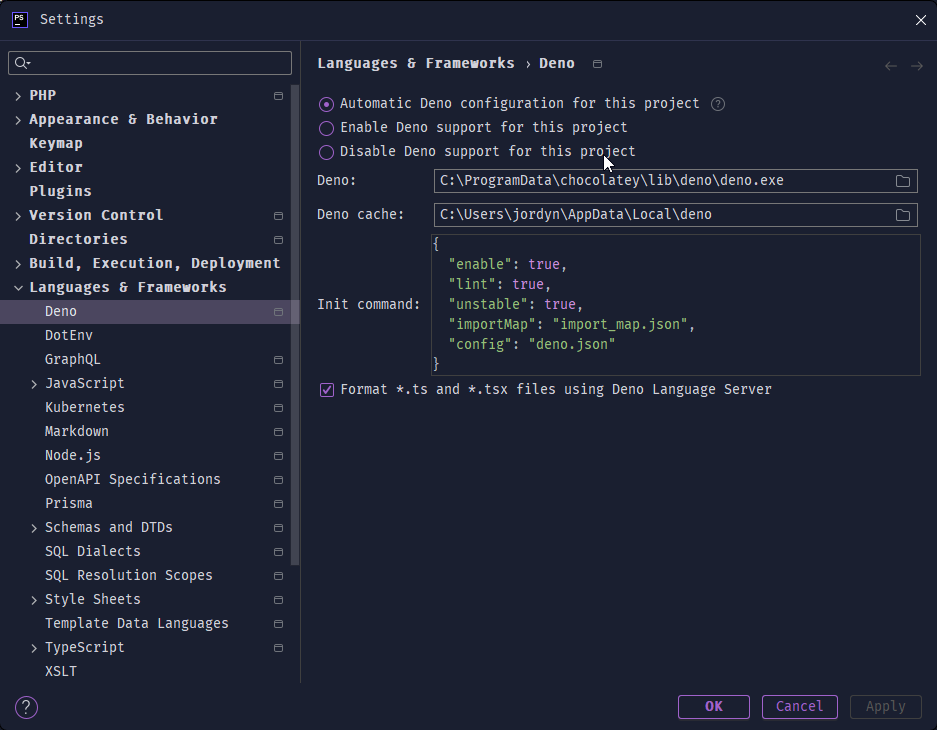Click project-scope icon on Version Control row
937x730 pixels.
(x=278, y=216)
